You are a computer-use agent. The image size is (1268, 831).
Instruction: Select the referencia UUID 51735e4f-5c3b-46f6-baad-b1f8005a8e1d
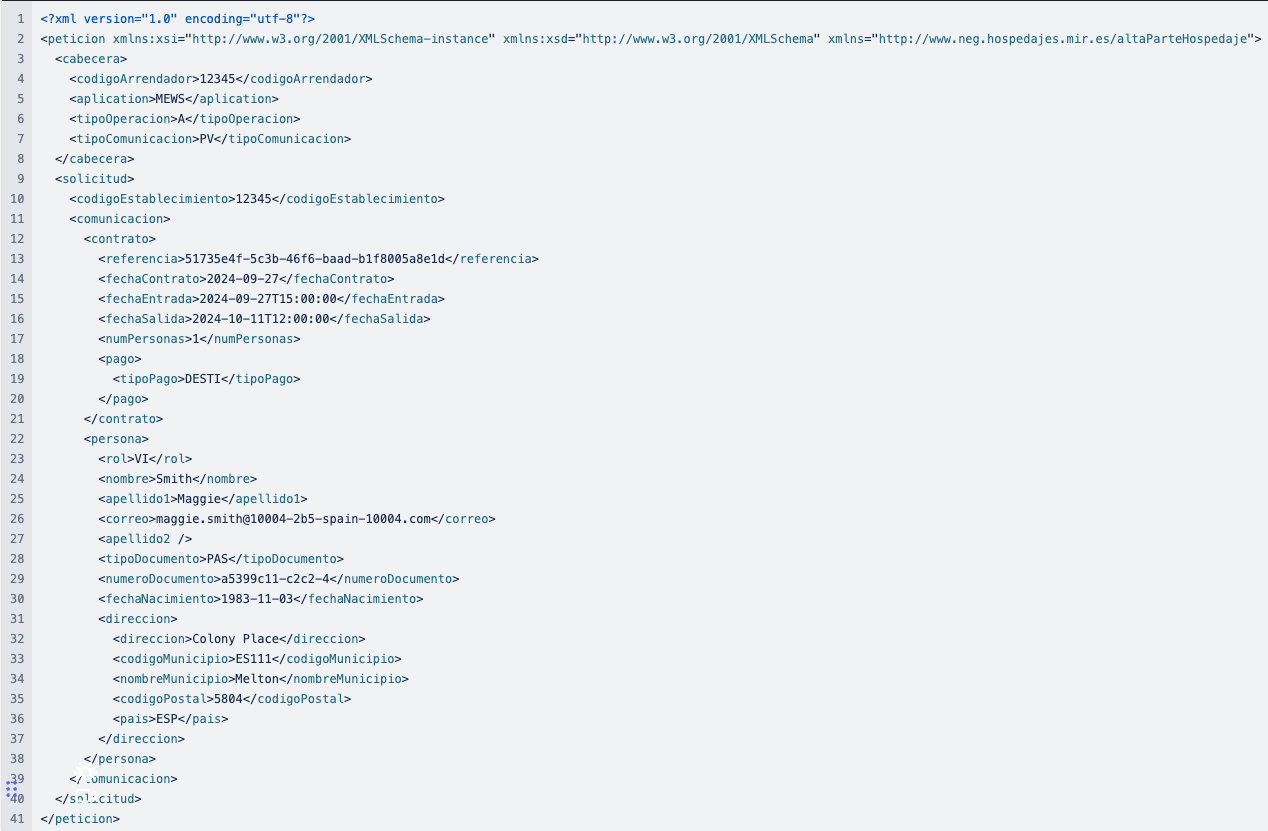(x=315, y=259)
